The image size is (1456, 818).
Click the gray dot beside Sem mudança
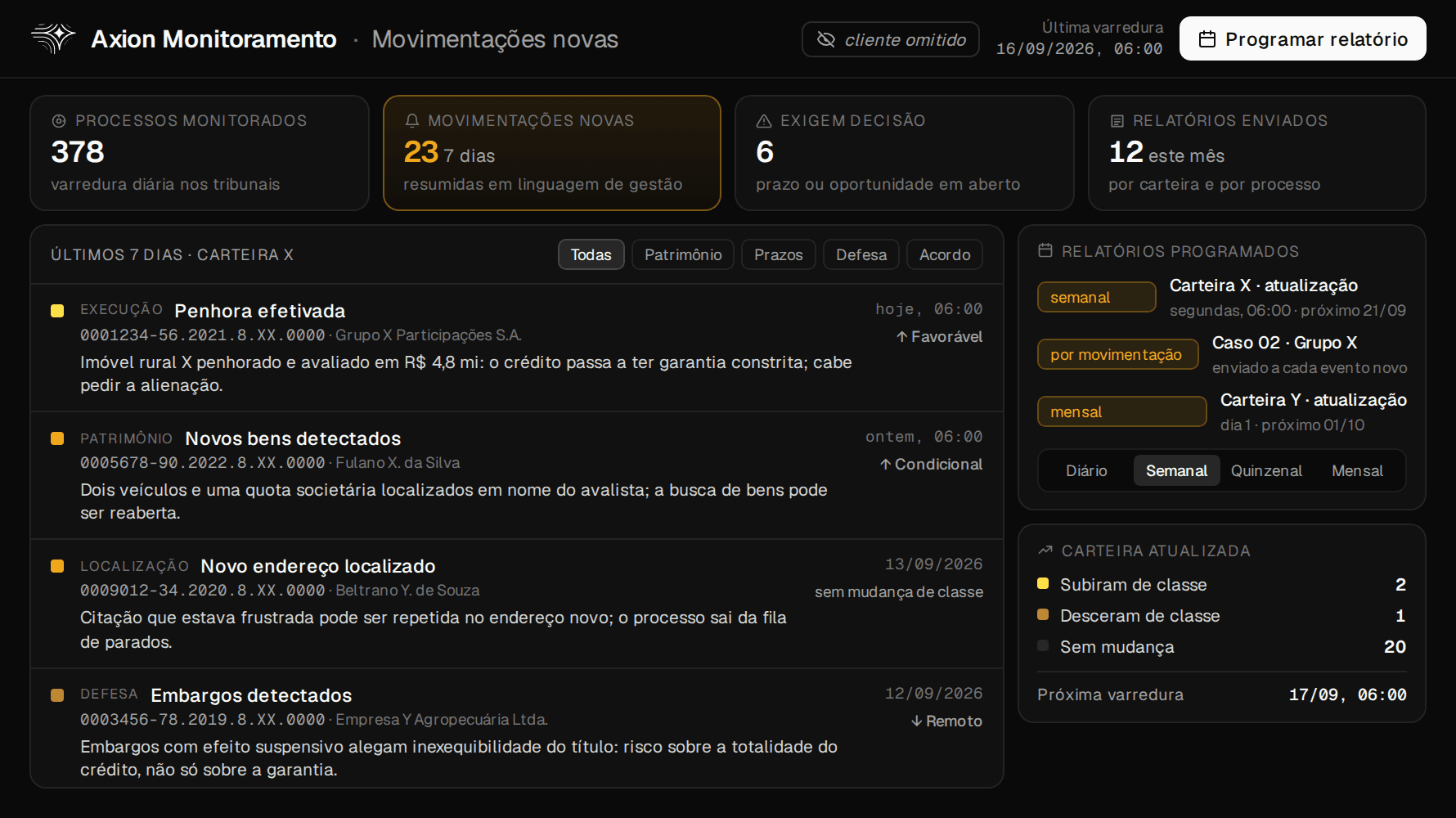[x=1043, y=646]
